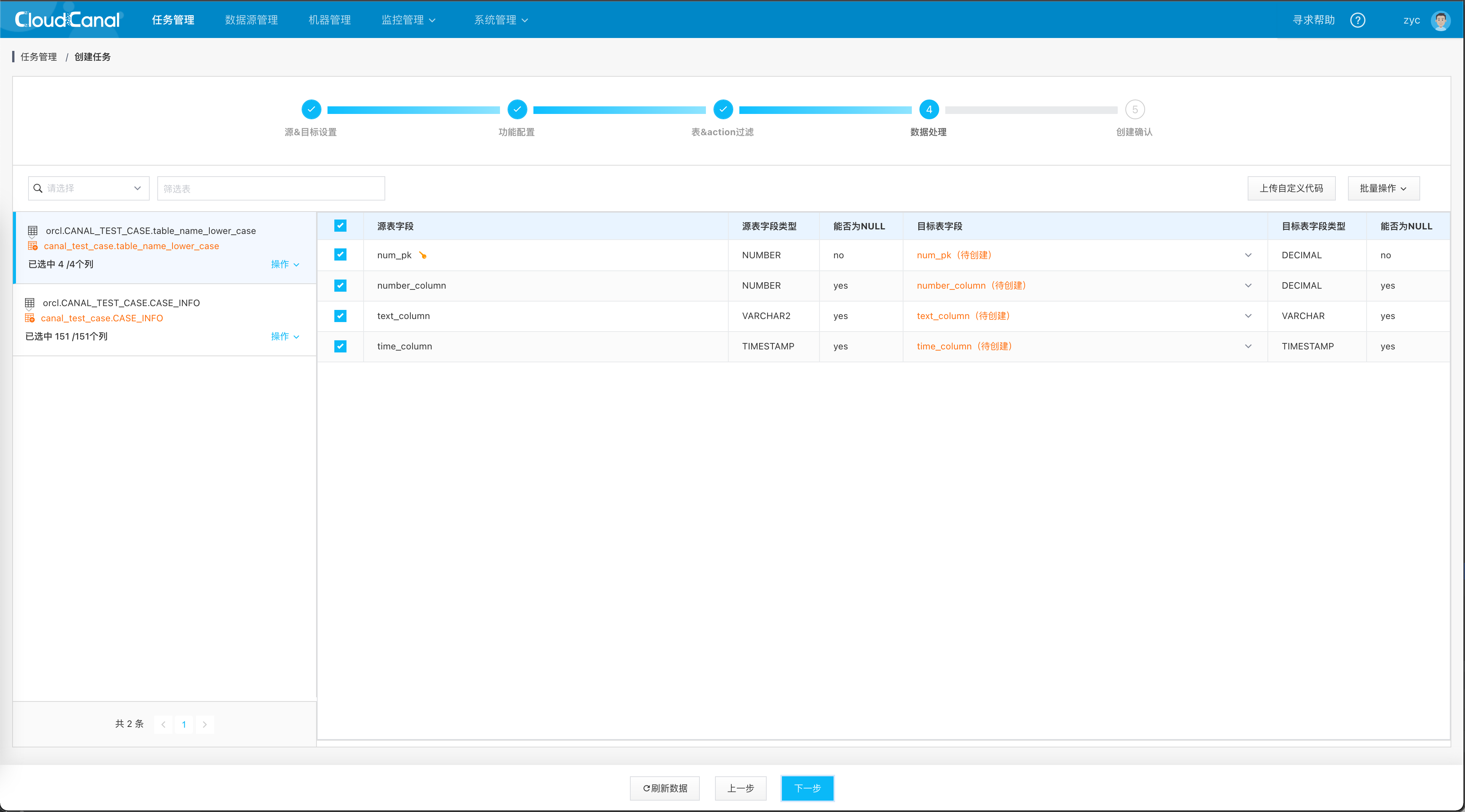Uncheck the num_pk column checkbox
Viewport: 1465px width, 812px height.
[340, 255]
